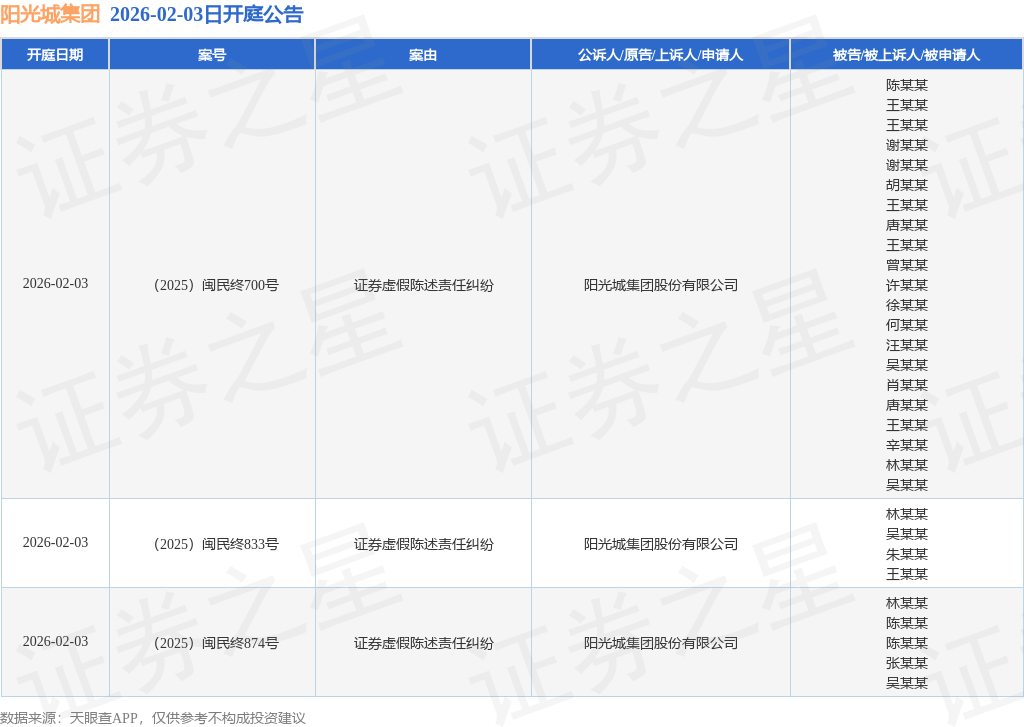
Task: Click 林某某 in the 闽民终700号 row
Action: point(906,465)
